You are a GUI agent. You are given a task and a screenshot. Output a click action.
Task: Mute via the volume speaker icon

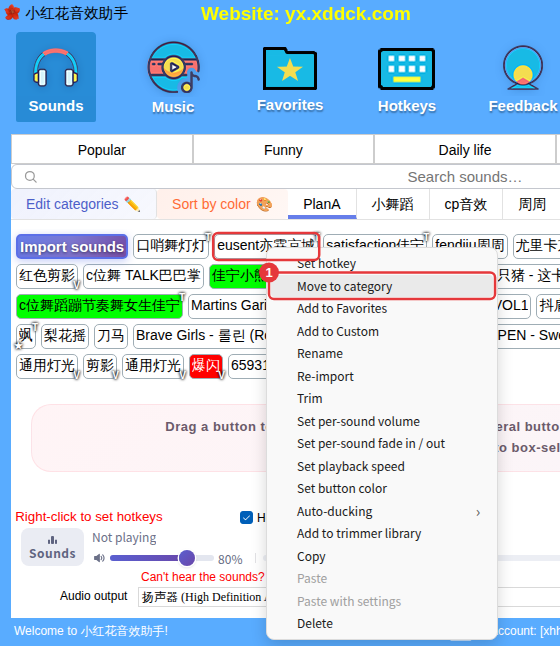(x=99, y=558)
